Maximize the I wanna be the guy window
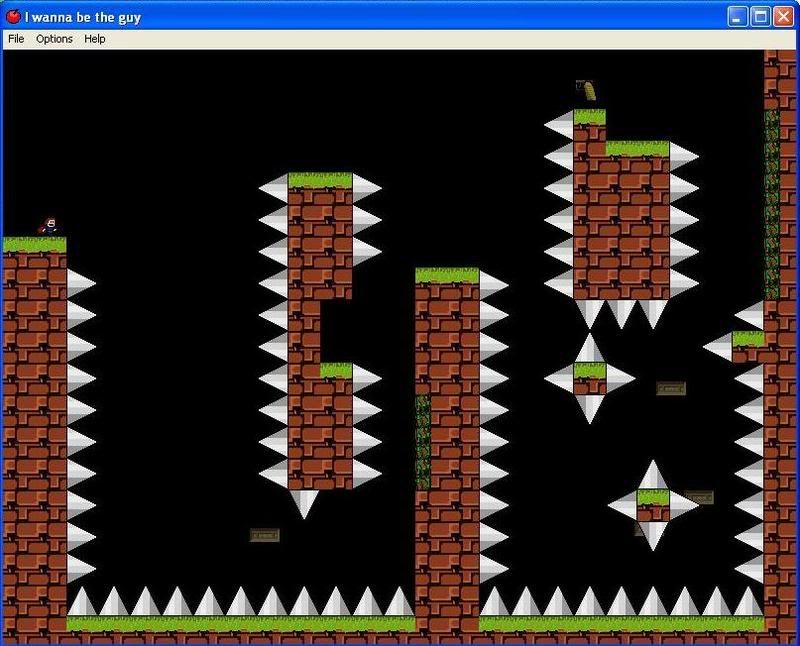Image resolution: width=800 pixels, height=646 pixels. tap(760, 17)
